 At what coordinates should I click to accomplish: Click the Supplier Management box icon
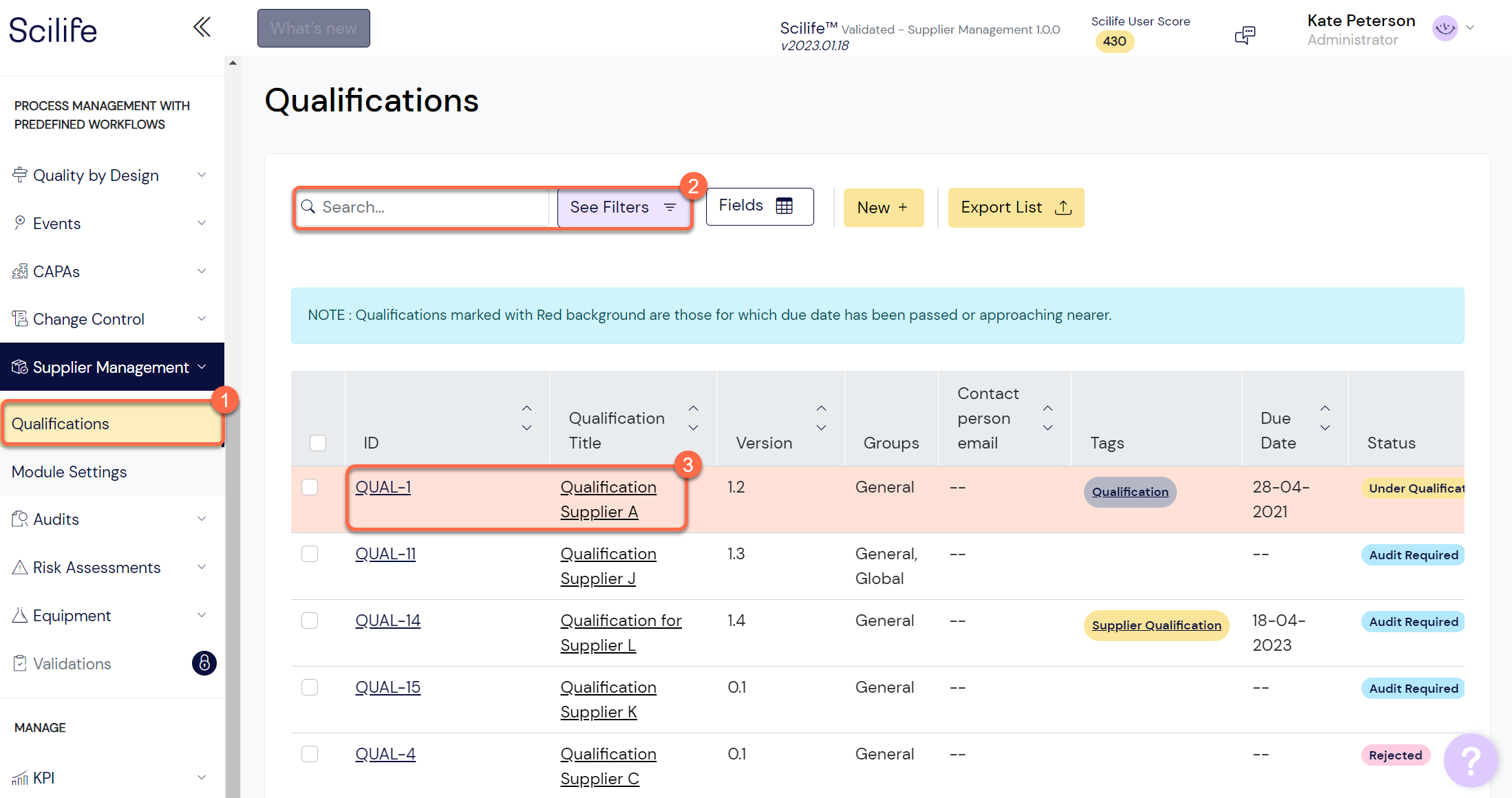pos(20,367)
